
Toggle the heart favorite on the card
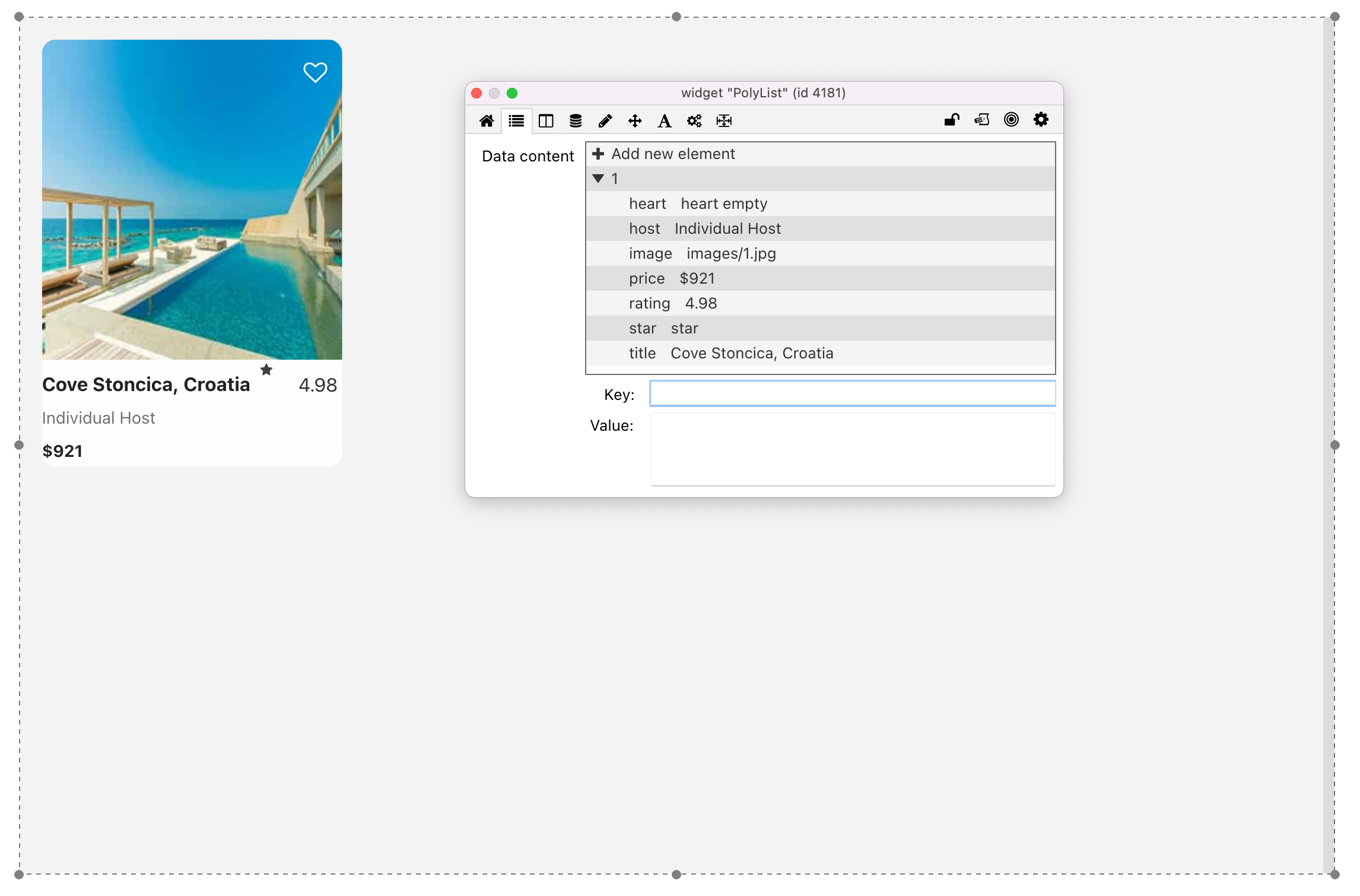pyautogui.click(x=315, y=72)
